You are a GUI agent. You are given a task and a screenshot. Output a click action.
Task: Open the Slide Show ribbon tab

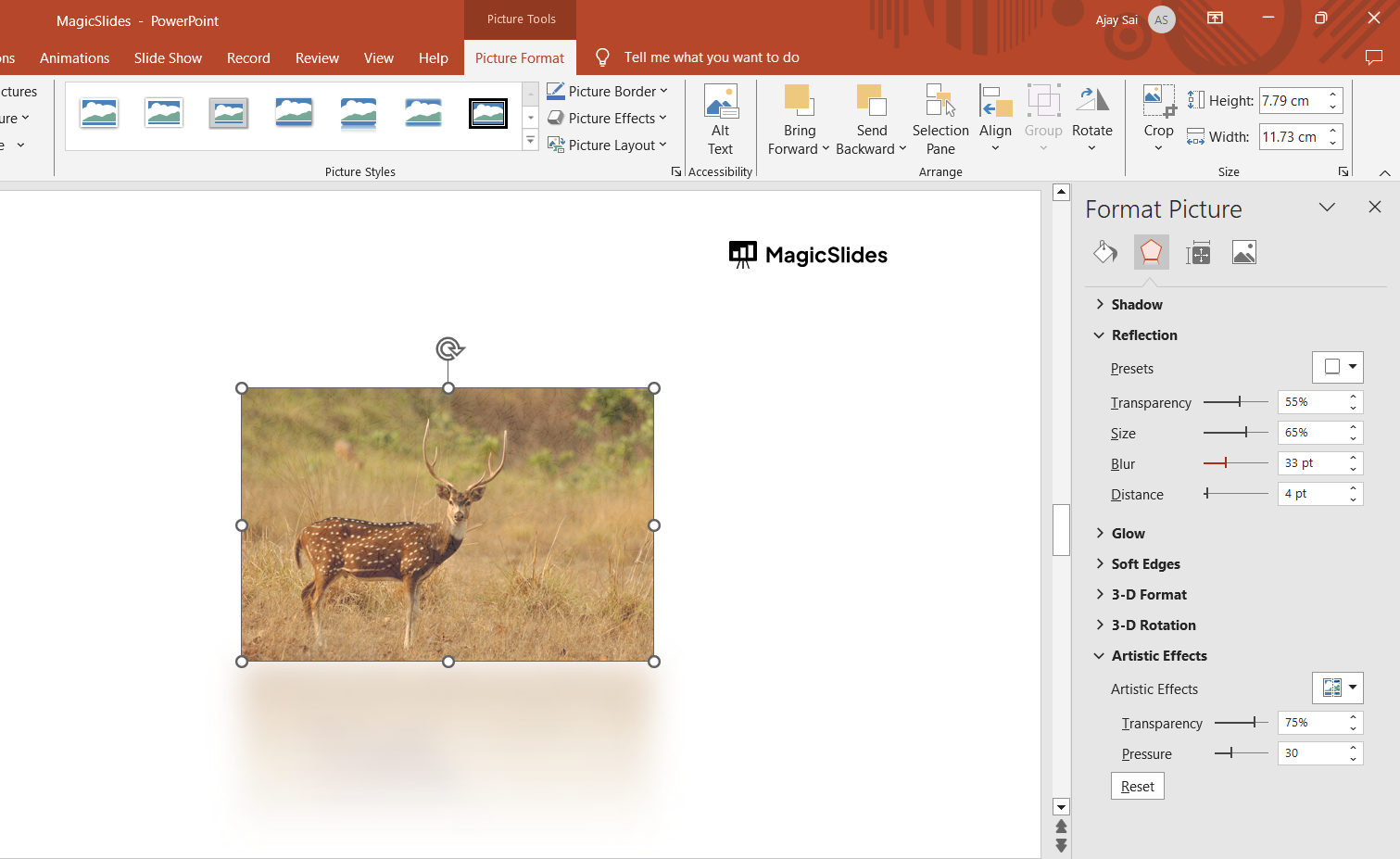[168, 57]
